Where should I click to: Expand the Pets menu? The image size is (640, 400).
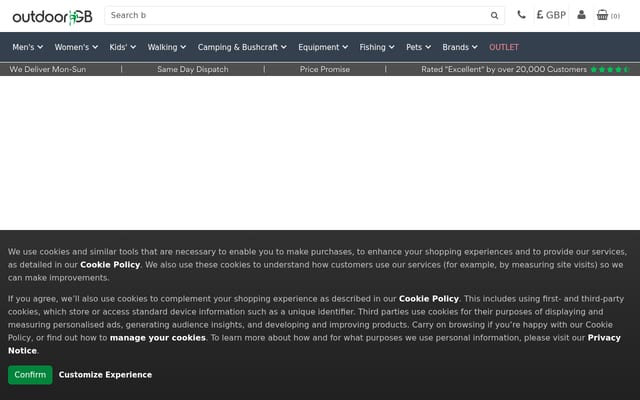click(418, 47)
